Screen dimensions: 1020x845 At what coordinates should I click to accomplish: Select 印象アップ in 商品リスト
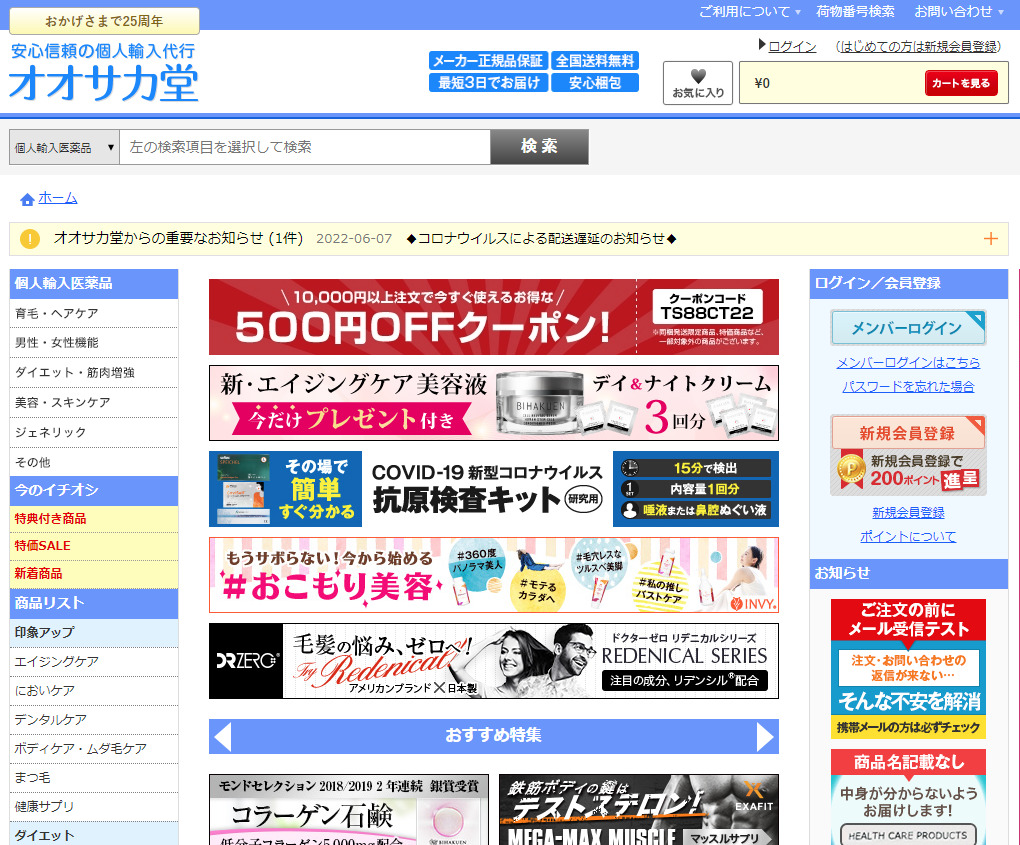click(x=94, y=632)
